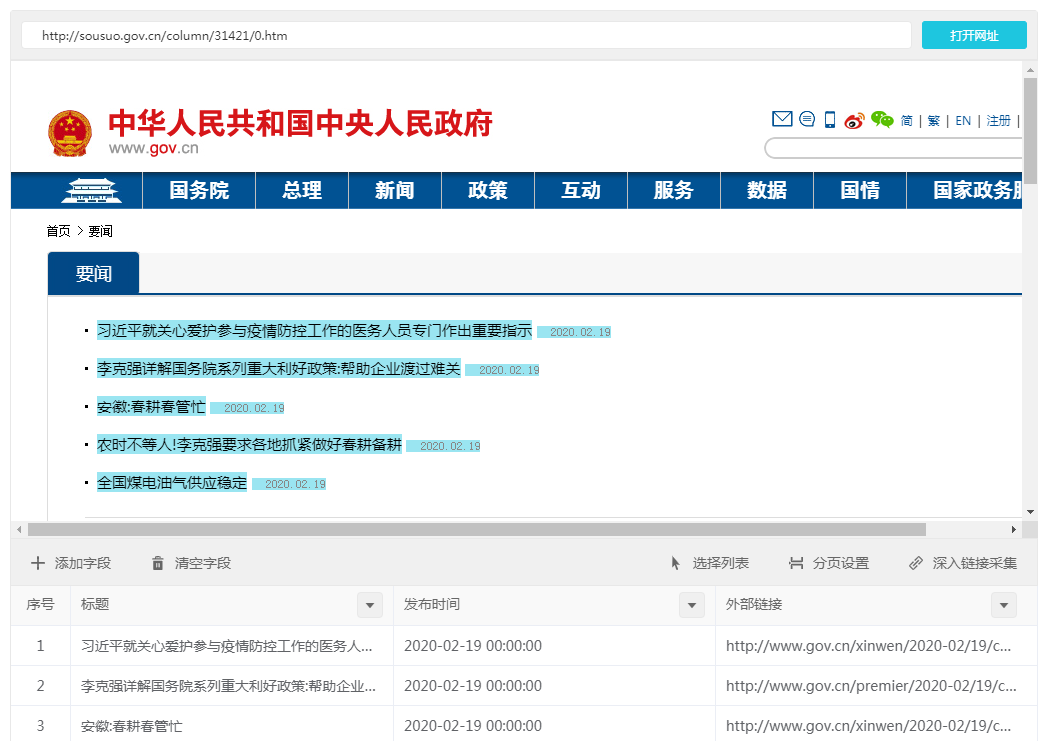Click the scroll-up arrow of vertical scrollbar
Image resolution: width=1046 pixels, height=741 pixels.
pyautogui.click(x=1031, y=69)
